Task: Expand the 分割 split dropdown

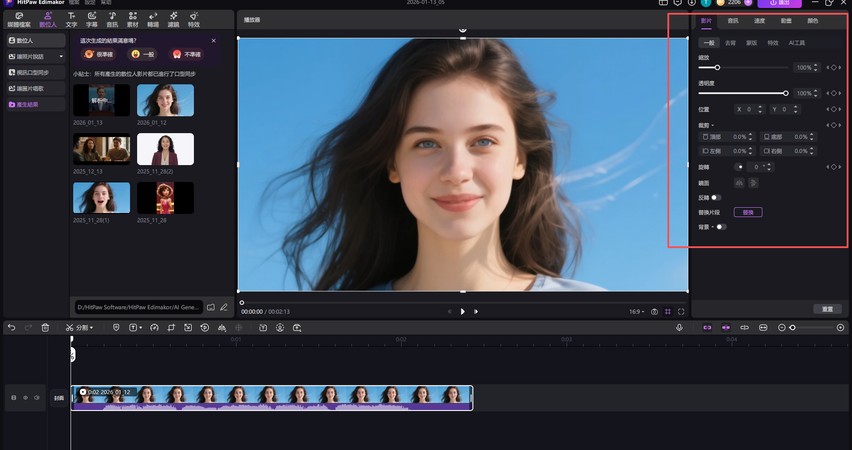Action: click(92, 327)
